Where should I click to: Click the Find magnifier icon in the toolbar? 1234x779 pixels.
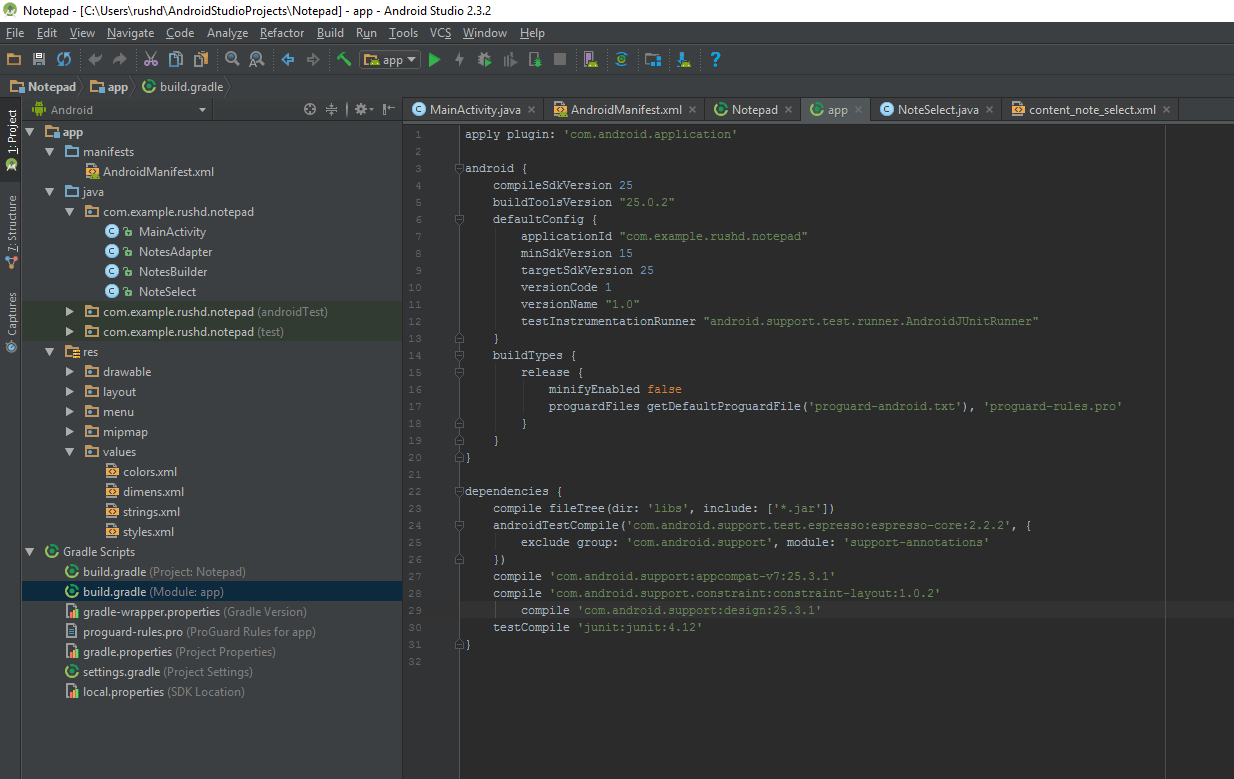click(232, 60)
